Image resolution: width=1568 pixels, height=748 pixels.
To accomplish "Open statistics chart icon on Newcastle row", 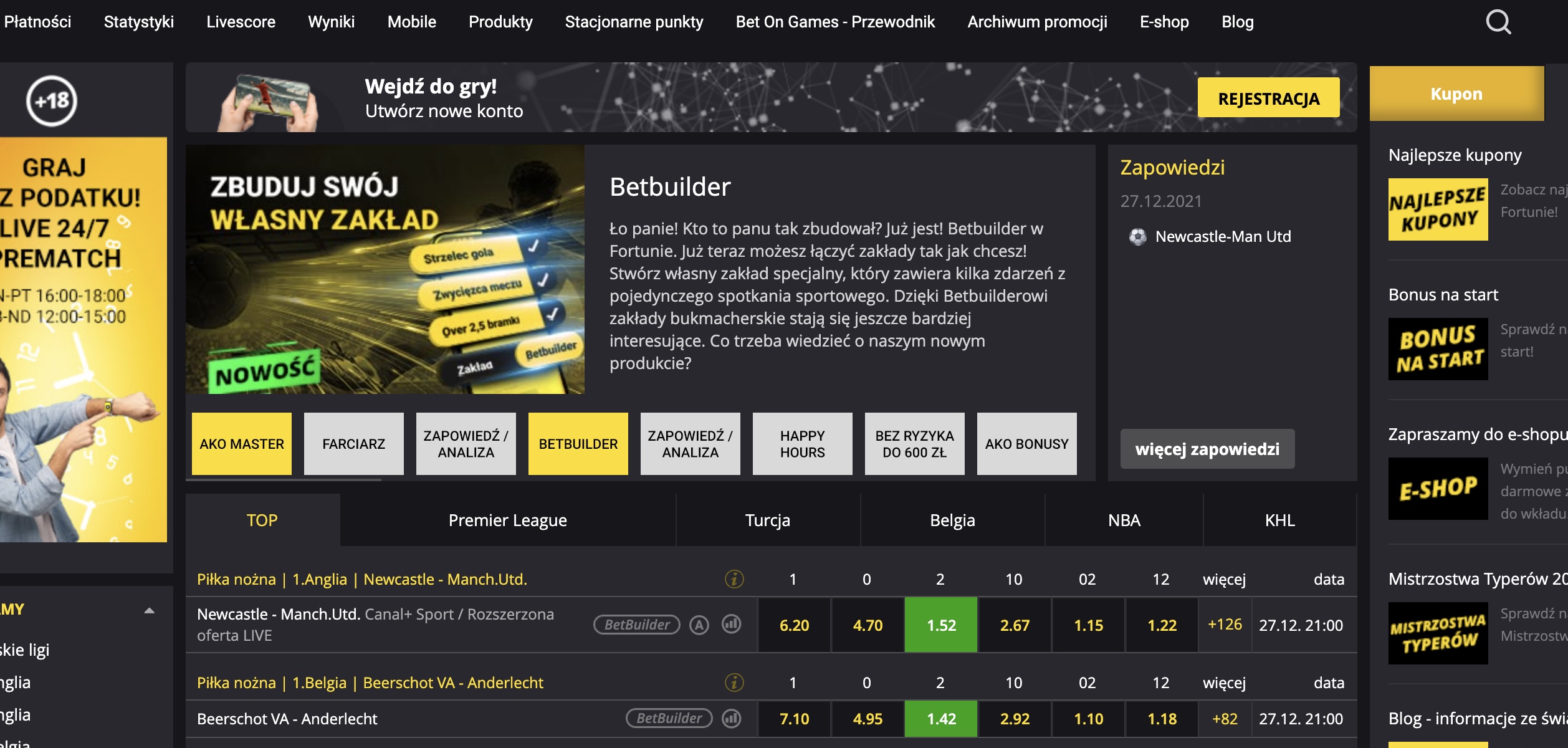I will 732,624.
